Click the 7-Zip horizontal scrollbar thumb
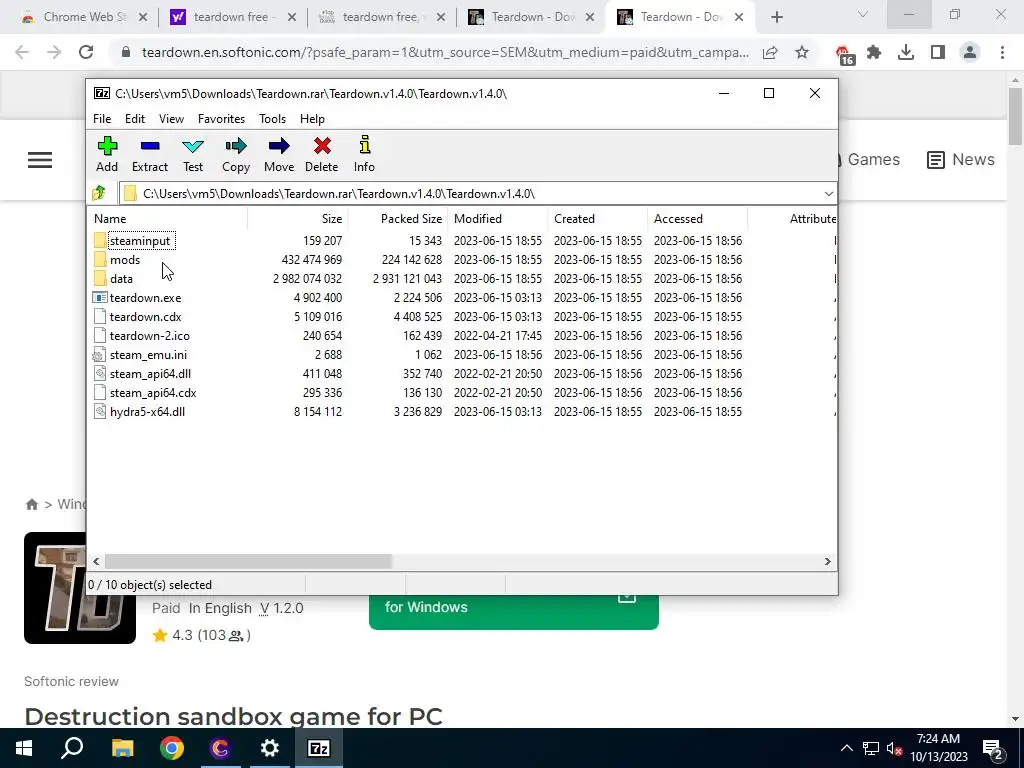Image resolution: width=1024 pixels, height=768 pixels. point(248,561)
